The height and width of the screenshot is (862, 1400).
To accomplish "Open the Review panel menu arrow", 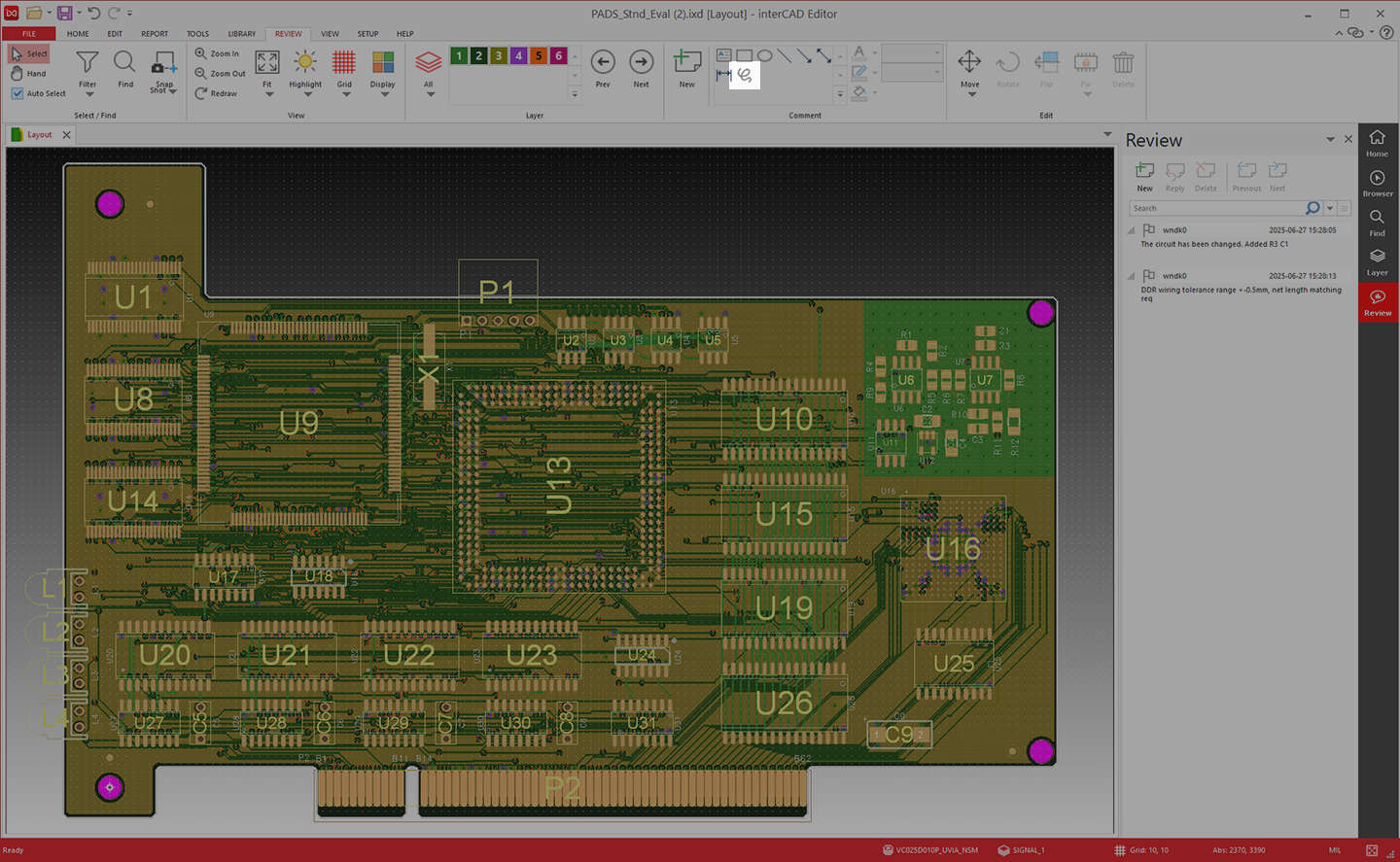I will (1330, 140).
